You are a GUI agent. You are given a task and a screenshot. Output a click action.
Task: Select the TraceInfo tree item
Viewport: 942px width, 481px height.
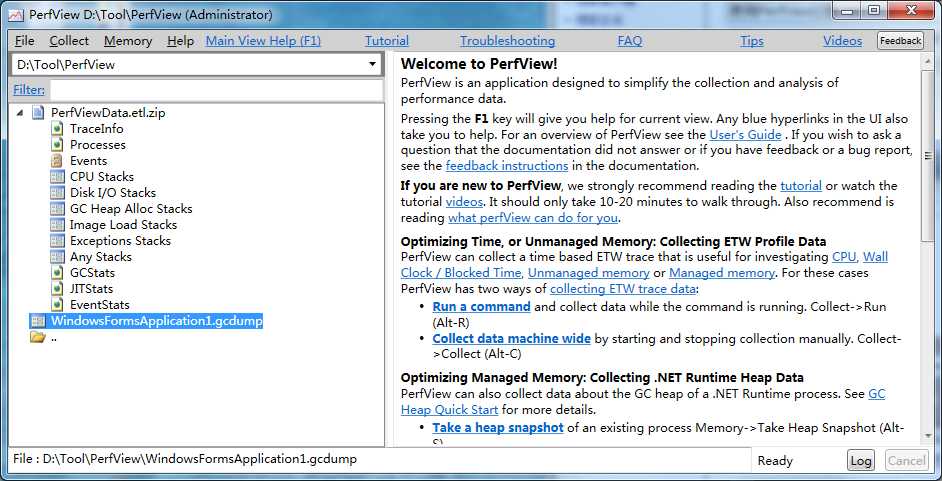coord(97,129)
